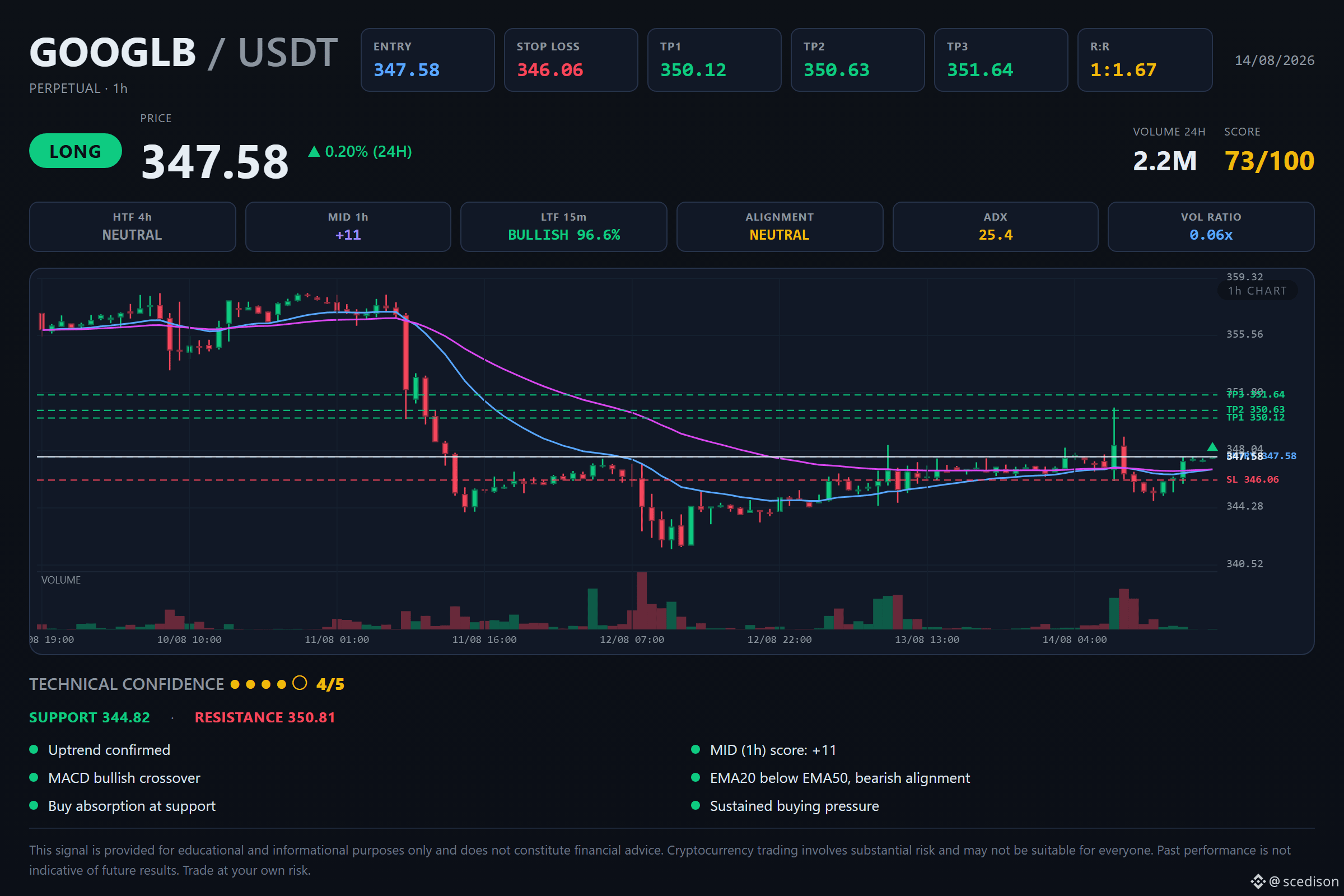Click the TP1 350.12 chart line label
Image resolution: width=1344 pixels, height=896 pixels.
[1256, 418]
